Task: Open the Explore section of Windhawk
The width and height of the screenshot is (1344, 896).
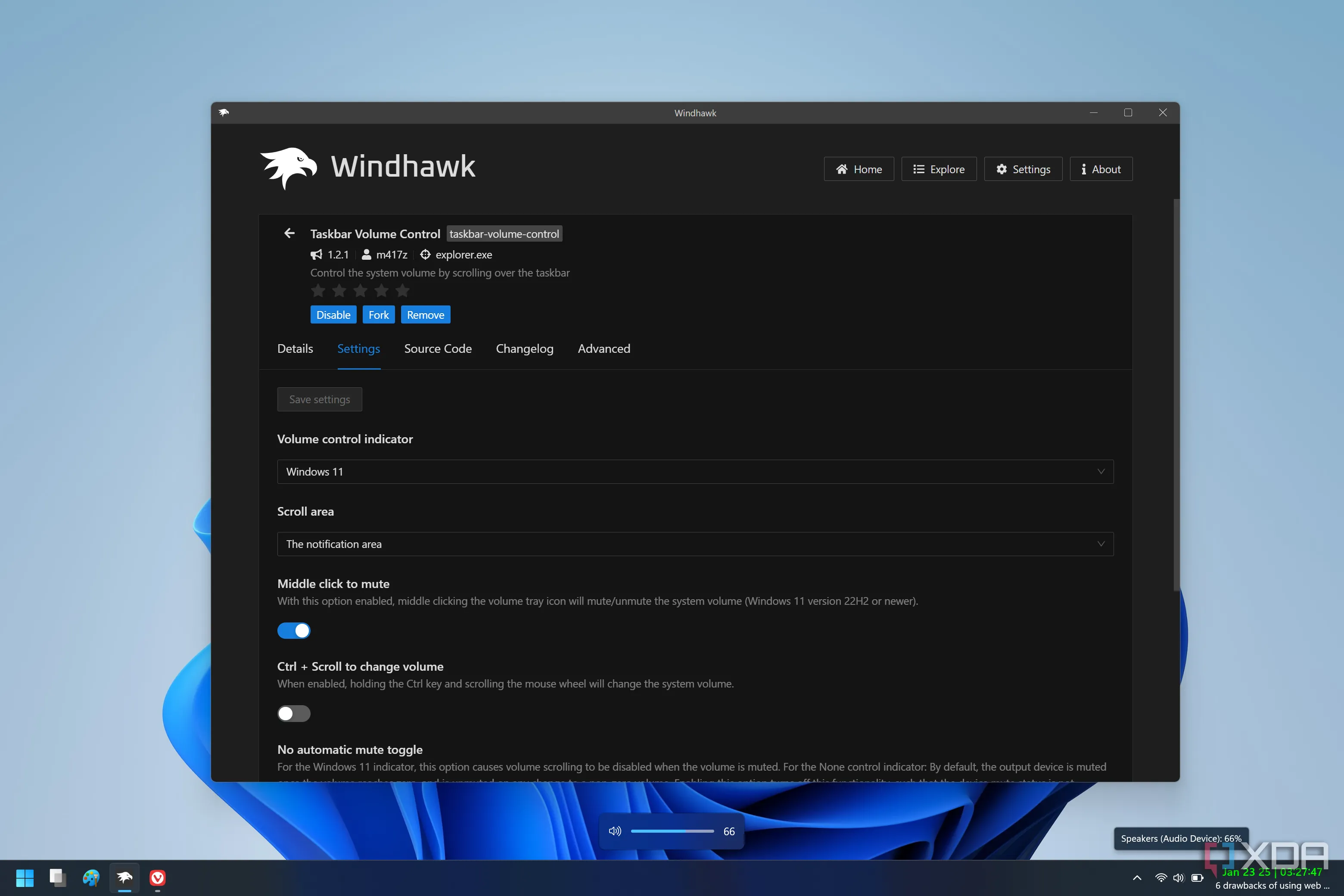Action: (938, 168)
